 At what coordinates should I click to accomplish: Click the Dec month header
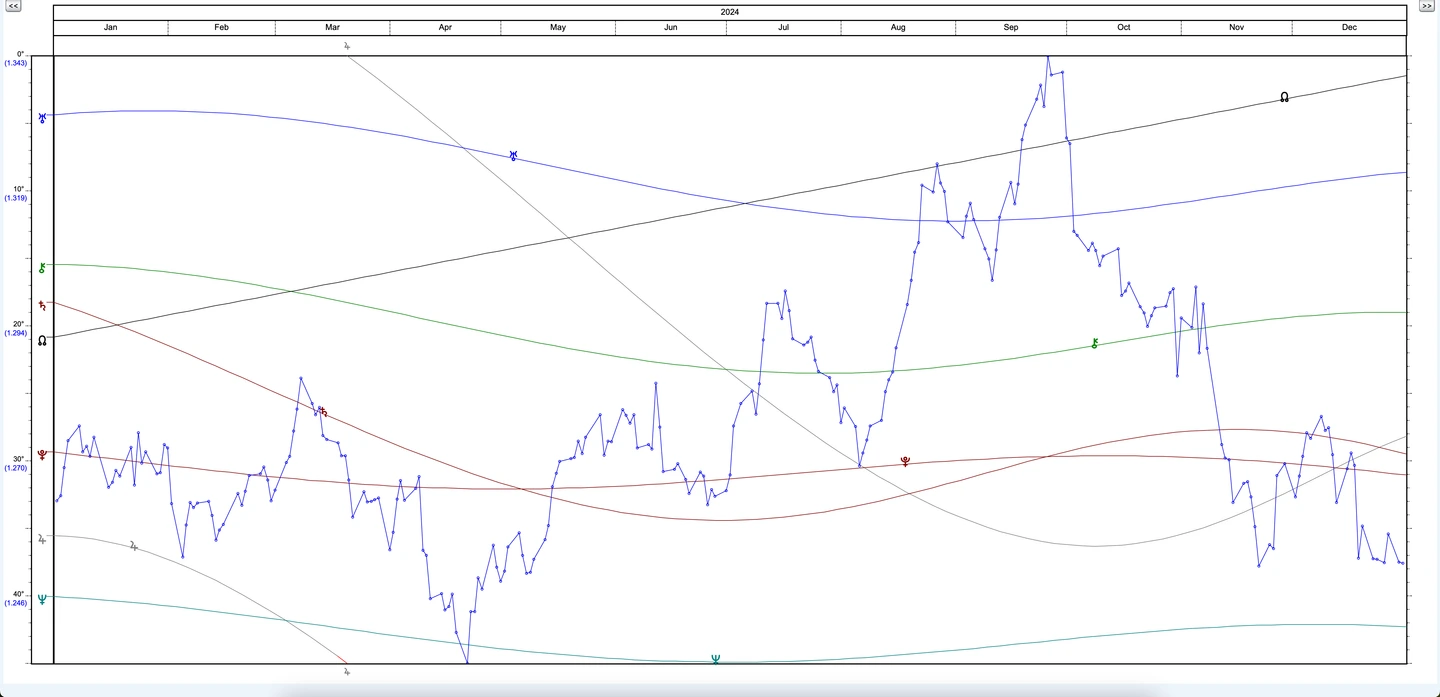[1349, 27]
